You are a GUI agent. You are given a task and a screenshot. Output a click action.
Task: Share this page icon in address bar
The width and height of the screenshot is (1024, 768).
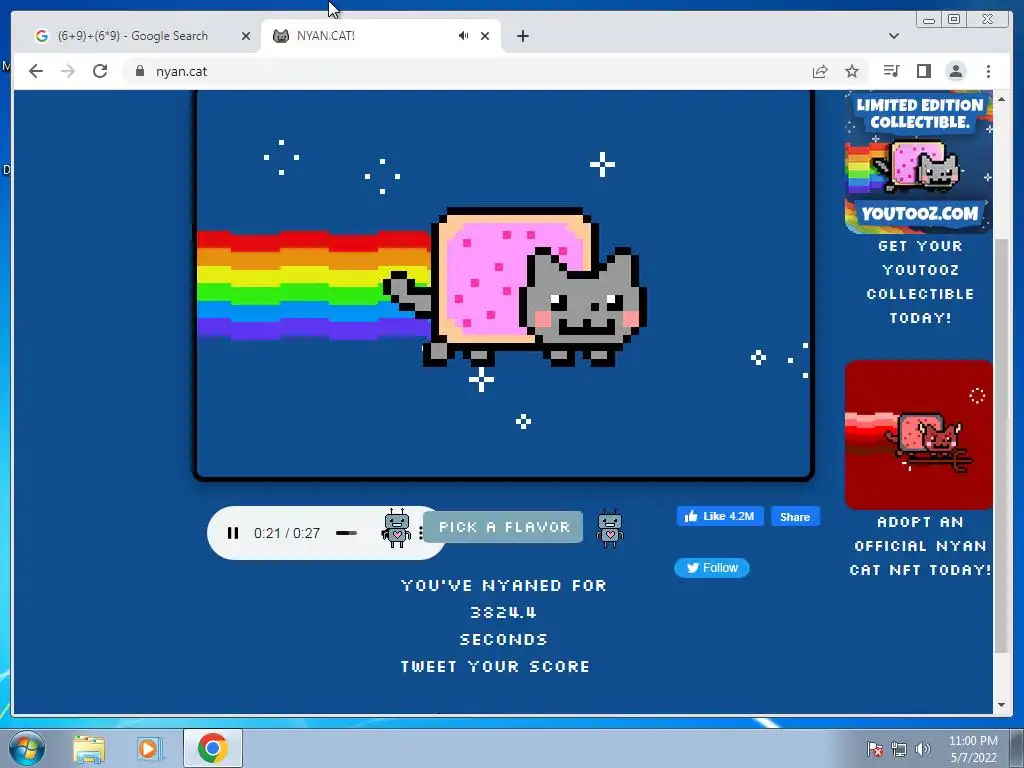coord(820,71)
